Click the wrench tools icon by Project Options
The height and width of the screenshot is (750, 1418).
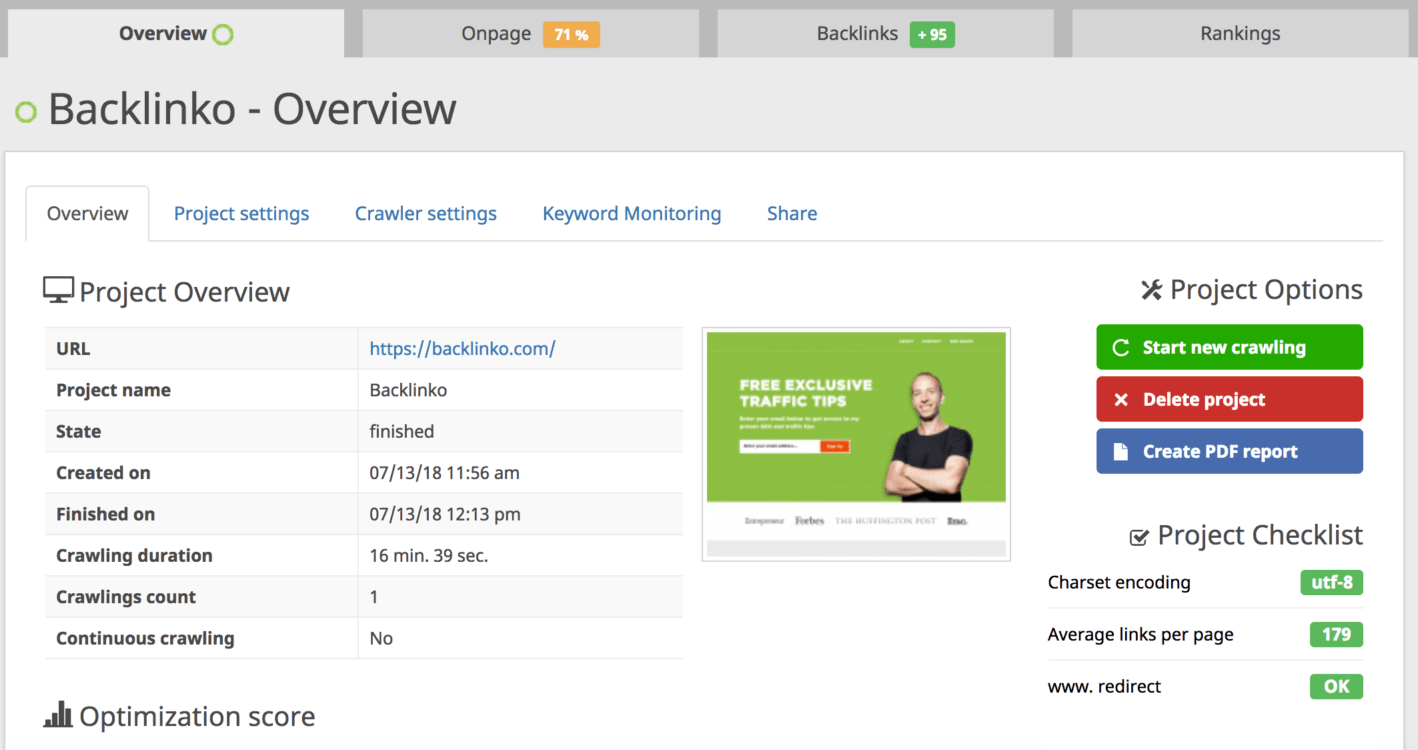tap(1151, 290)
